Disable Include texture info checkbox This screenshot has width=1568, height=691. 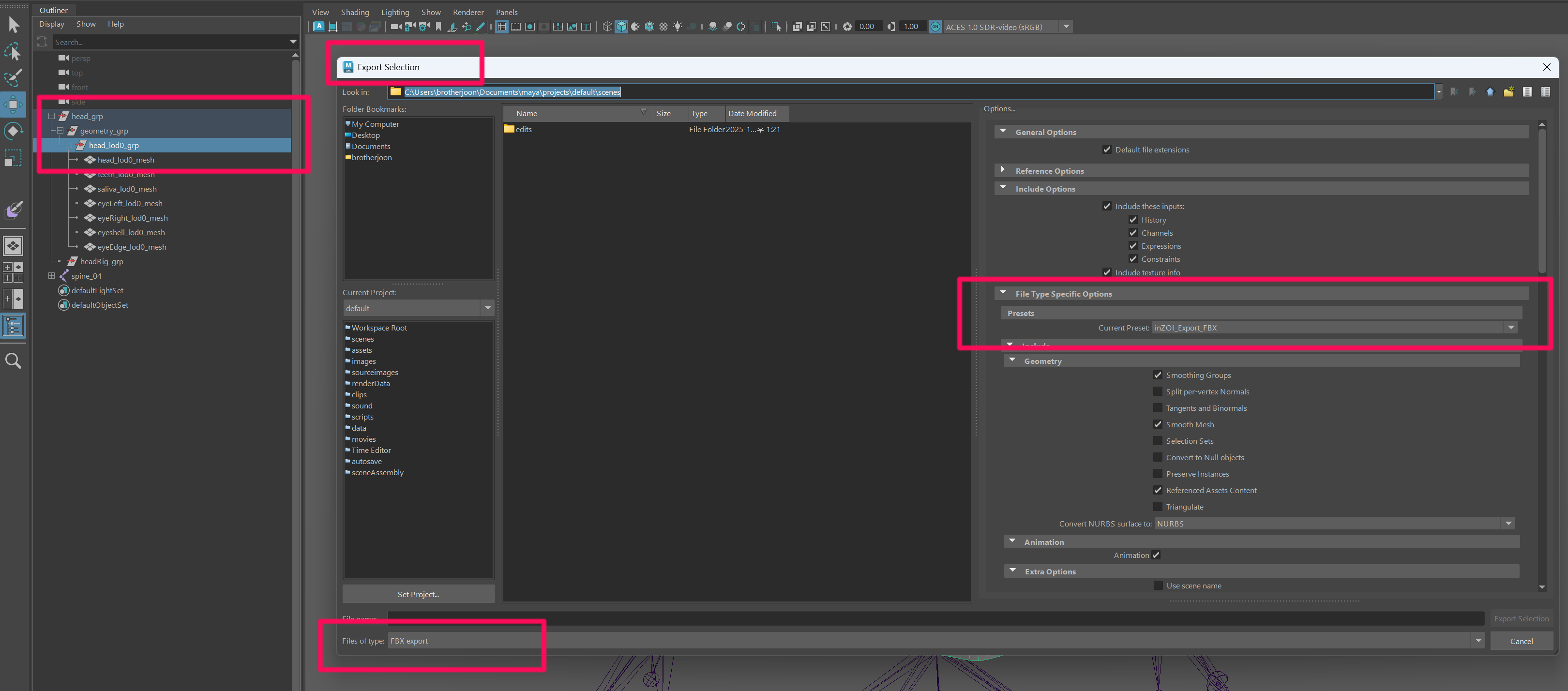click(1107, 272)
